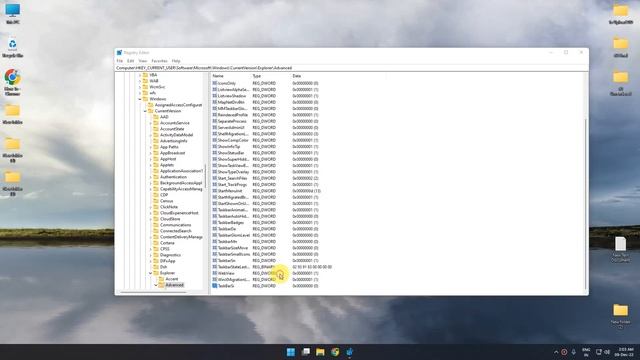Expand the VBA key in tree

[x=140, y=75]
